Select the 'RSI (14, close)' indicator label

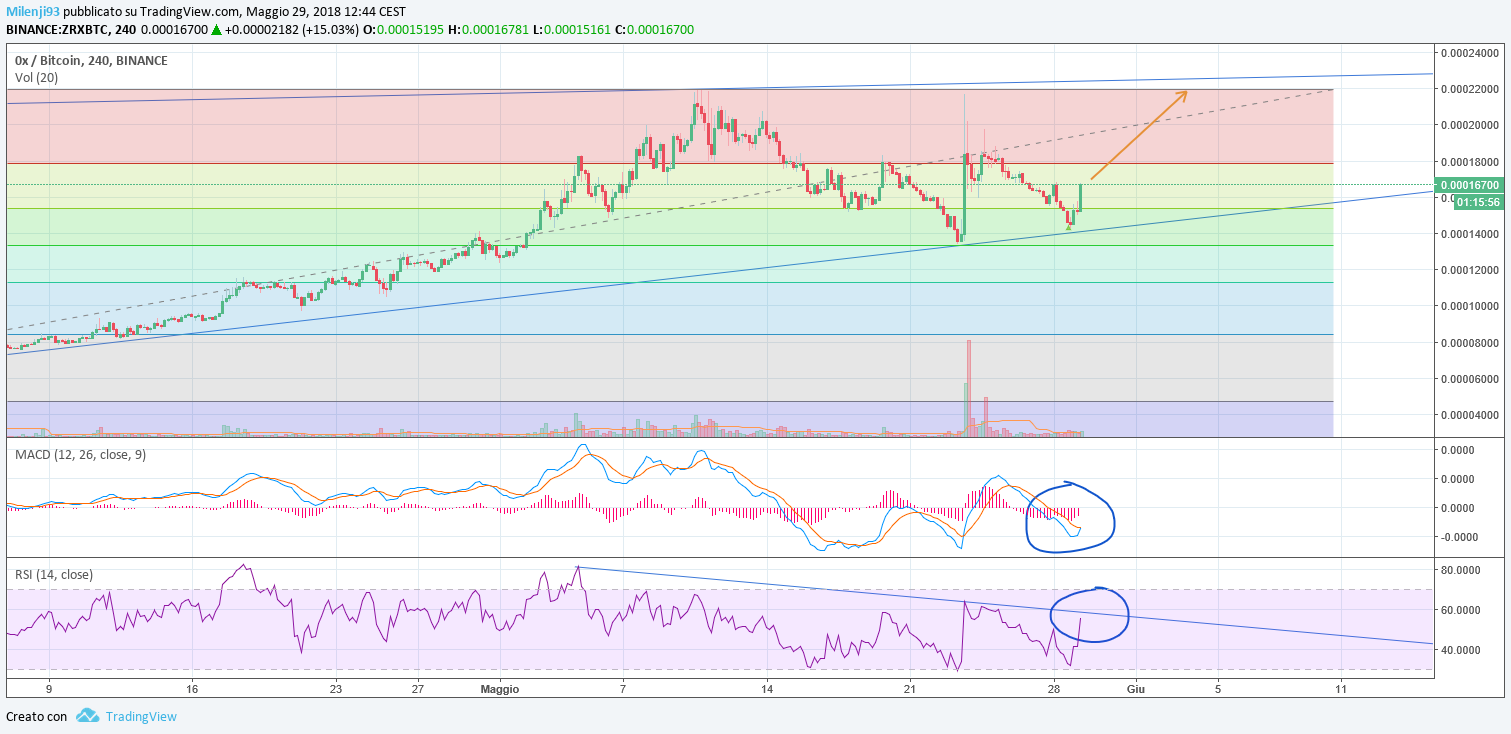[x=54, y=574]
